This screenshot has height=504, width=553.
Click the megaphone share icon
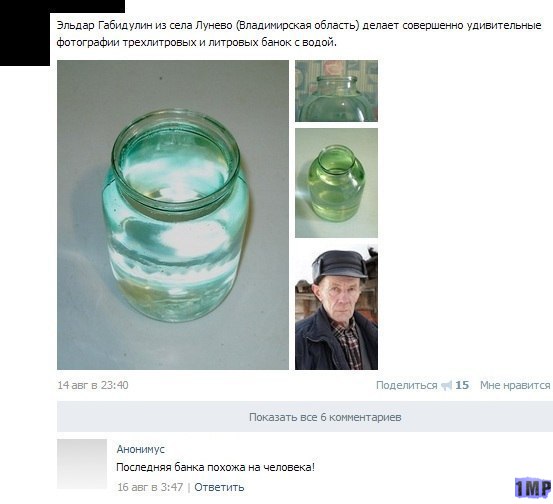(x=446, y=385)
